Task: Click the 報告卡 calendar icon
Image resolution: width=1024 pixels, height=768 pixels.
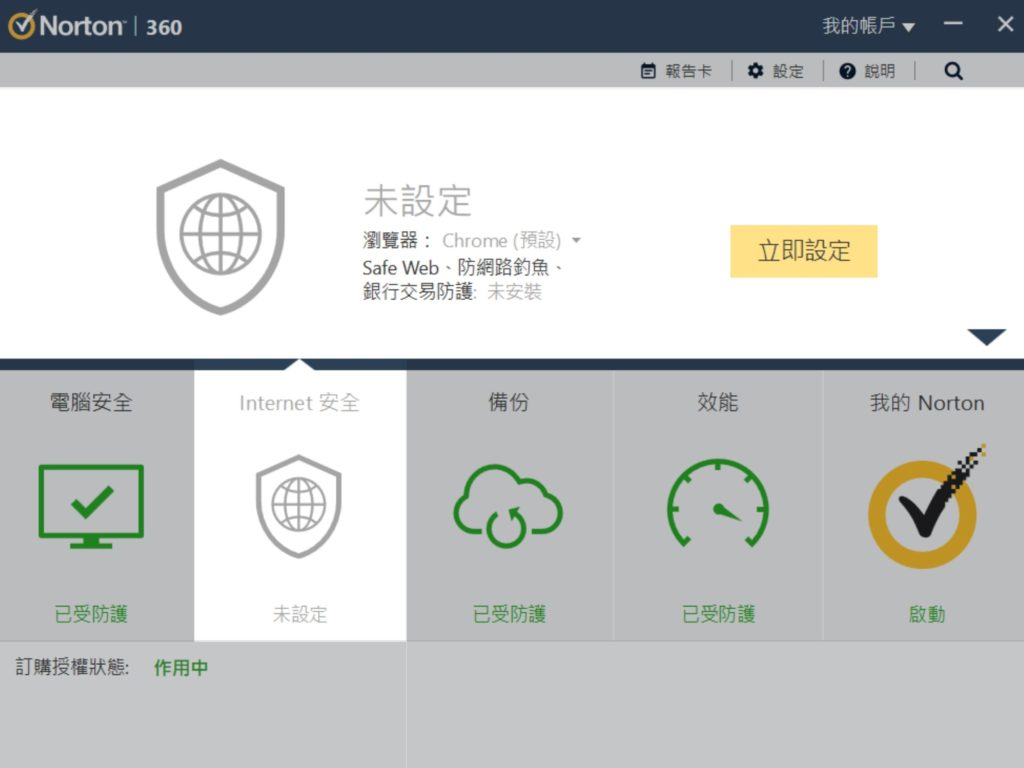Action: pyautogui.click(x=648, y=71)
